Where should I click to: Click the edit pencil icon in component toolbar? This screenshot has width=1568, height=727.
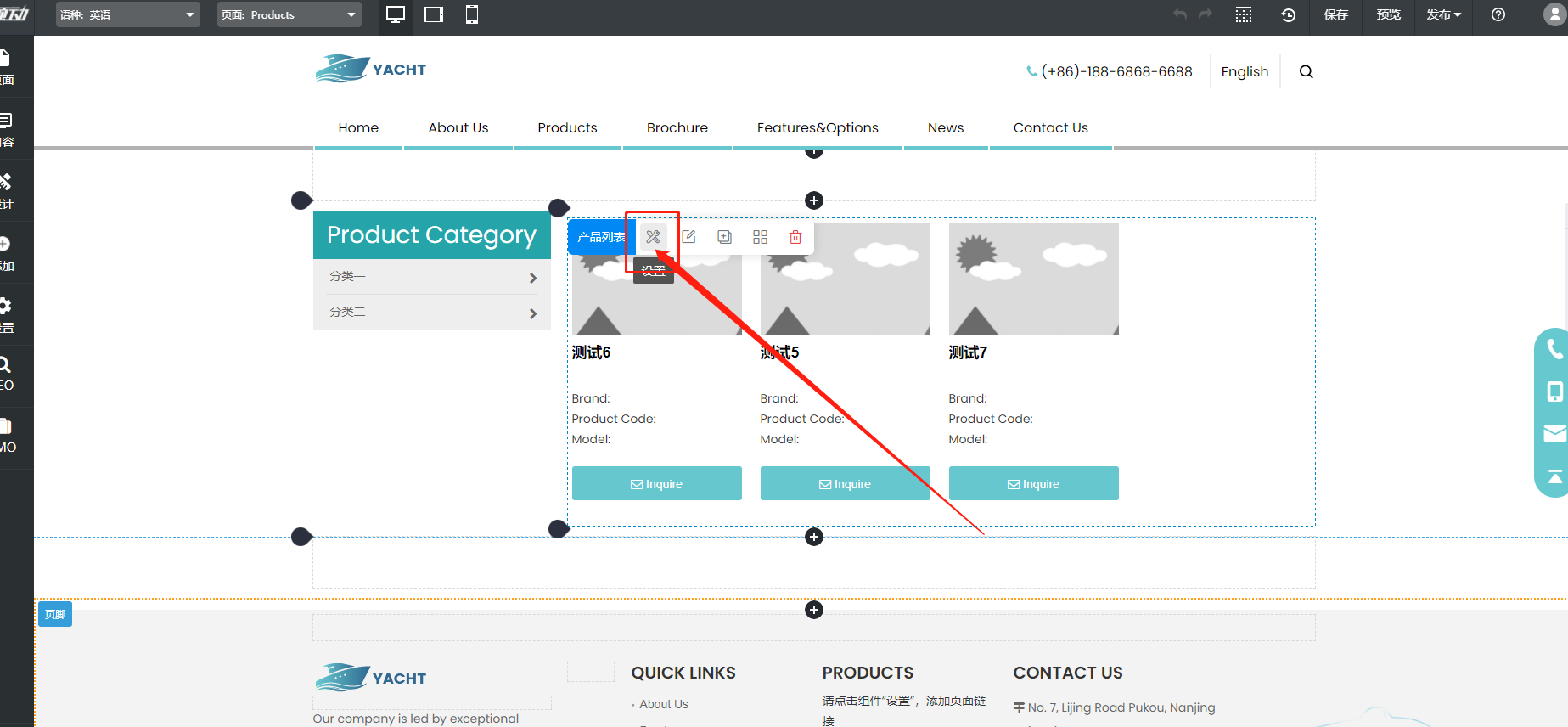tap(688, 237)
